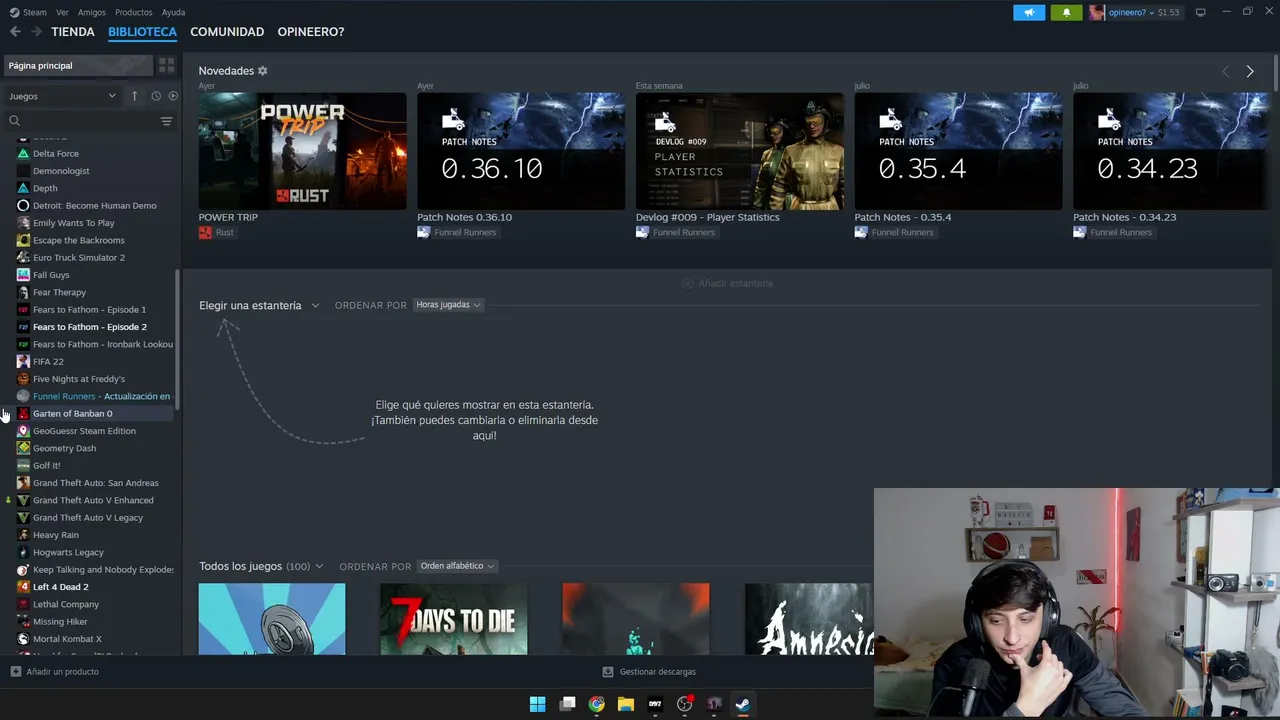Open the Windows Start menu

point(537,704)
